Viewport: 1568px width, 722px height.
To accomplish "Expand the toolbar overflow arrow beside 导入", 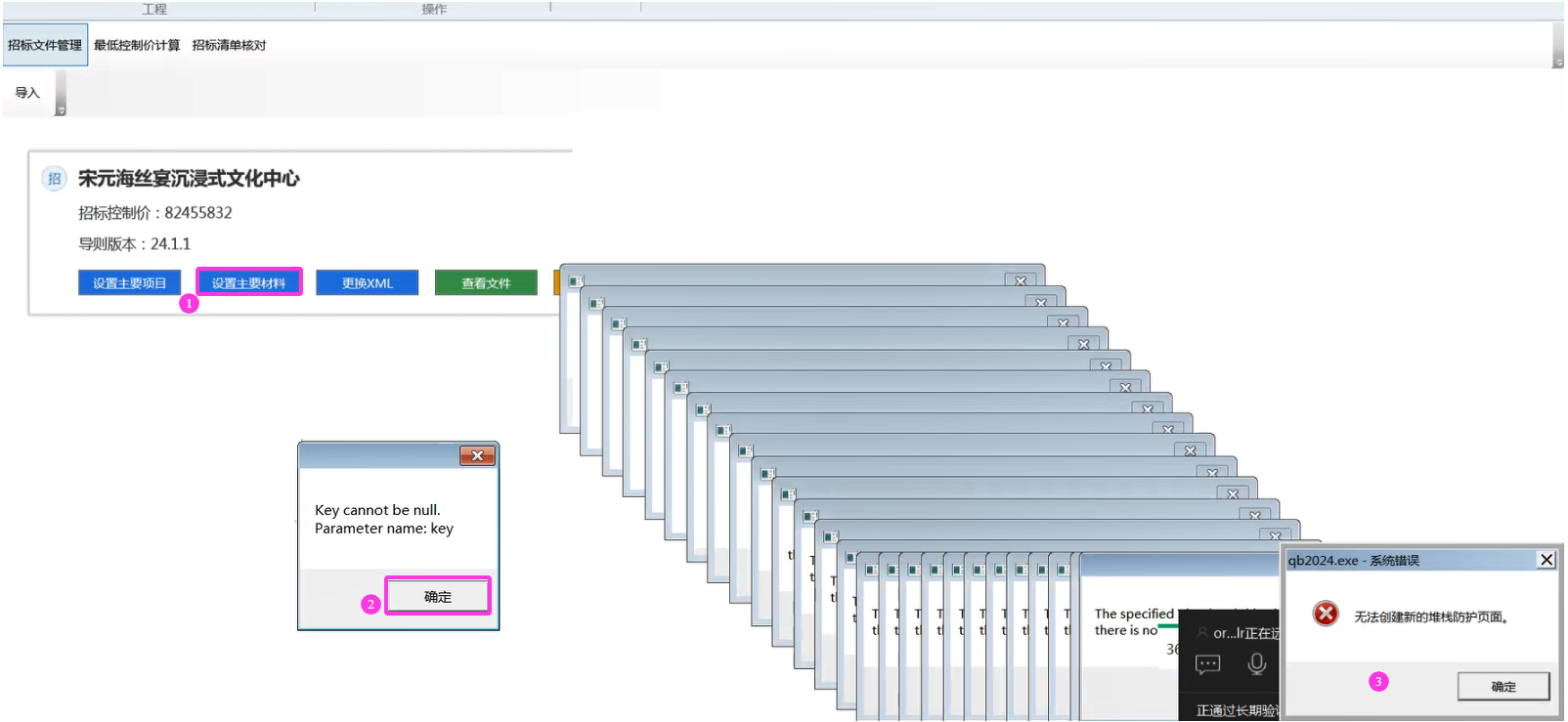I will point(61,111).
